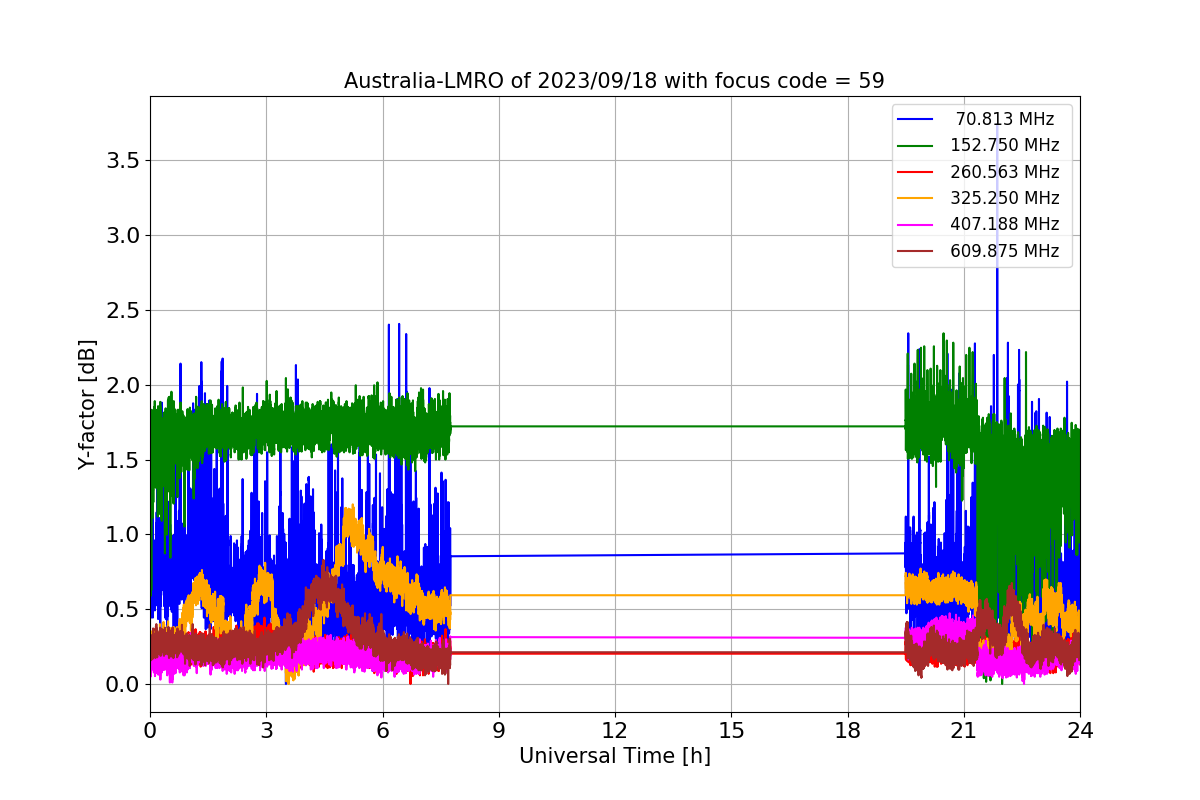Click the 15 tick on time axis

click(731, 731)
